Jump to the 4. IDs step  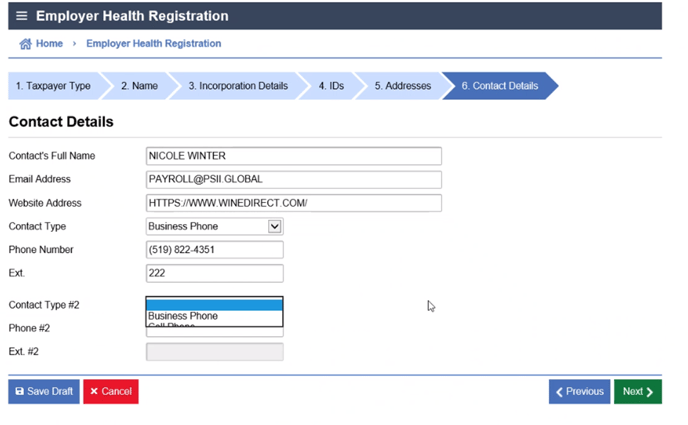[331, 86]
